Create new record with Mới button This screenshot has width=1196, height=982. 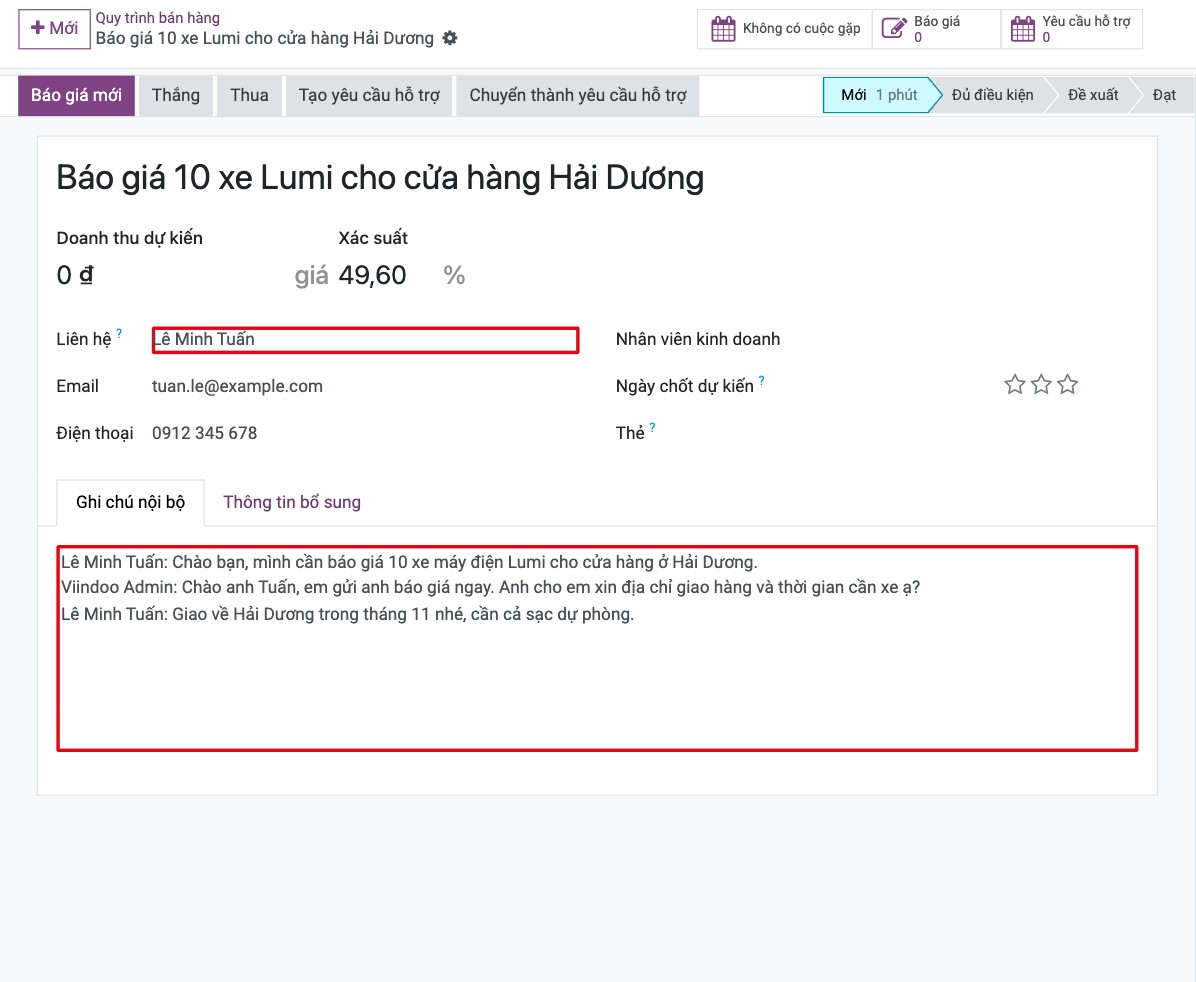(x=54, y=28)
